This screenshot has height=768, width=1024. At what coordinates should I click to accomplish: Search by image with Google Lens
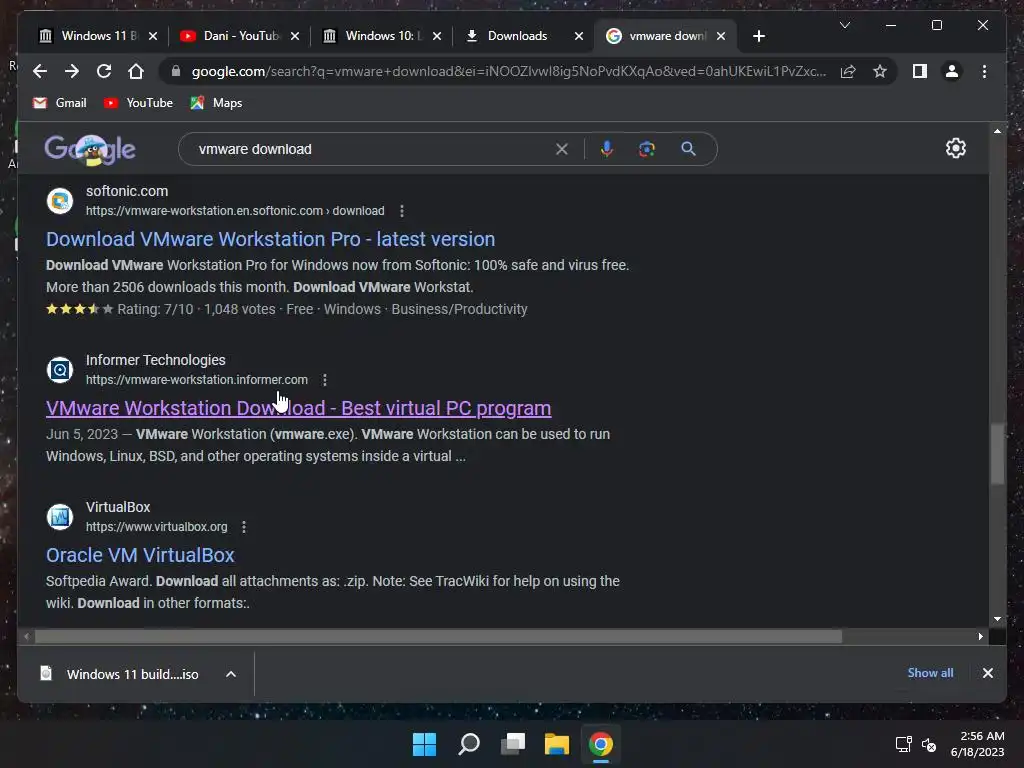click(x=647, y=149)
